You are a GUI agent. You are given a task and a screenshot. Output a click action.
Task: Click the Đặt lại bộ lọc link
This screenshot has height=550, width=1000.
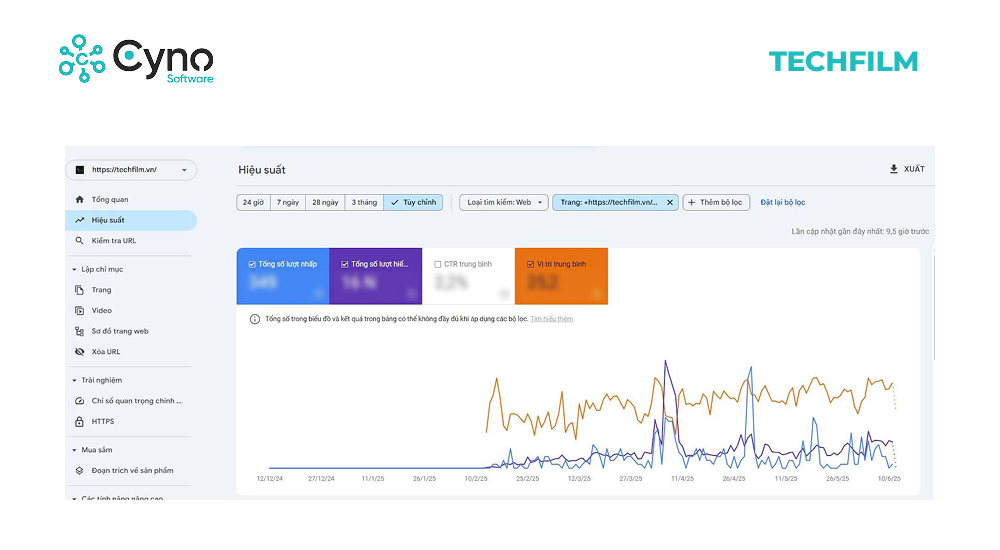[x=783, y=202]
